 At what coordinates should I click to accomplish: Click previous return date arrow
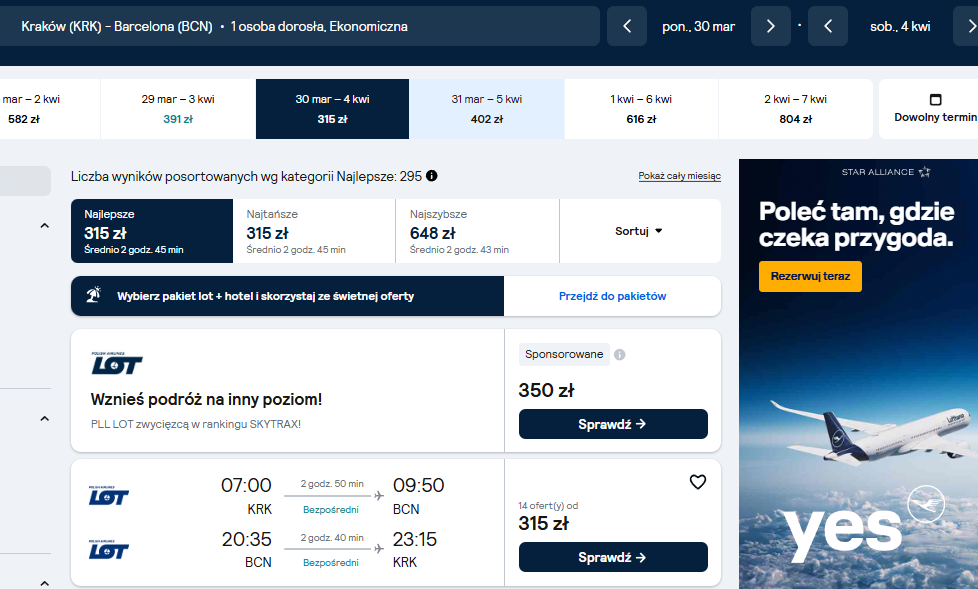pos(828,26)
